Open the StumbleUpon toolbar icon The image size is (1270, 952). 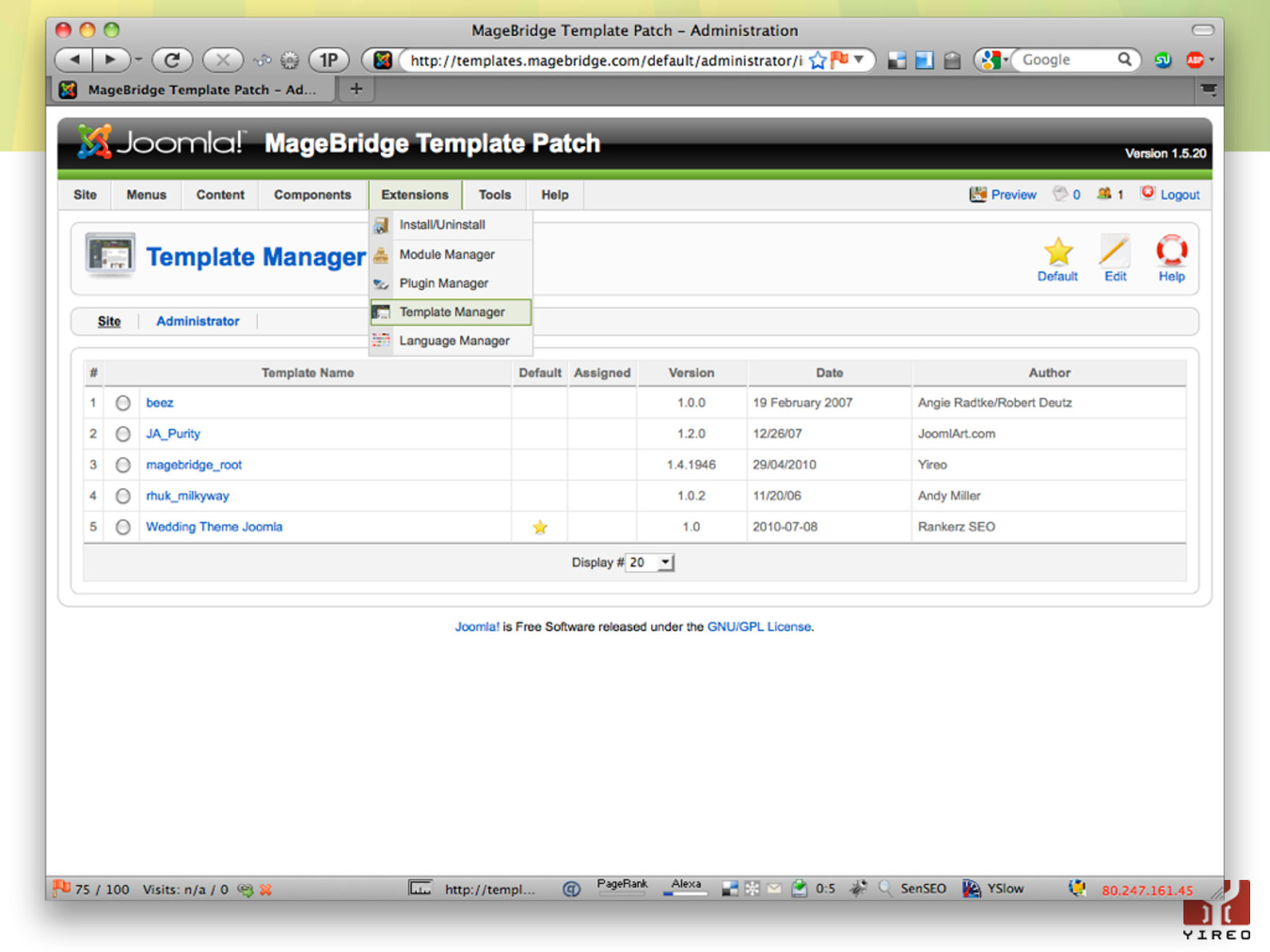click(x=1163, y=60)
